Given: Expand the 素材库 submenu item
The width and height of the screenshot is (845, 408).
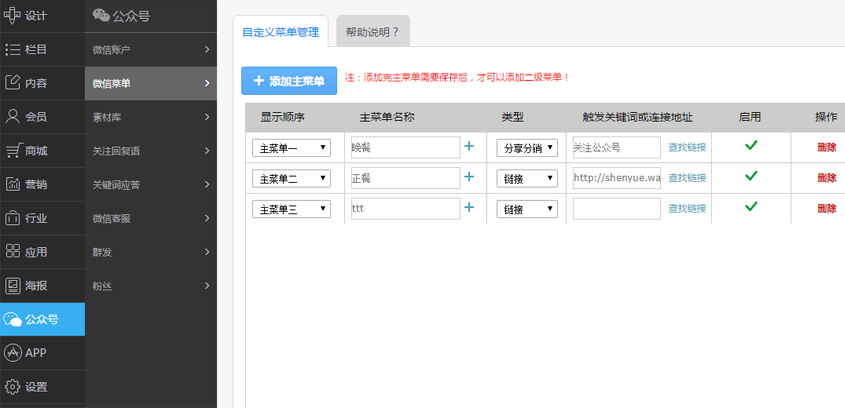Looking at the screenshot, I should pos(150,117).
